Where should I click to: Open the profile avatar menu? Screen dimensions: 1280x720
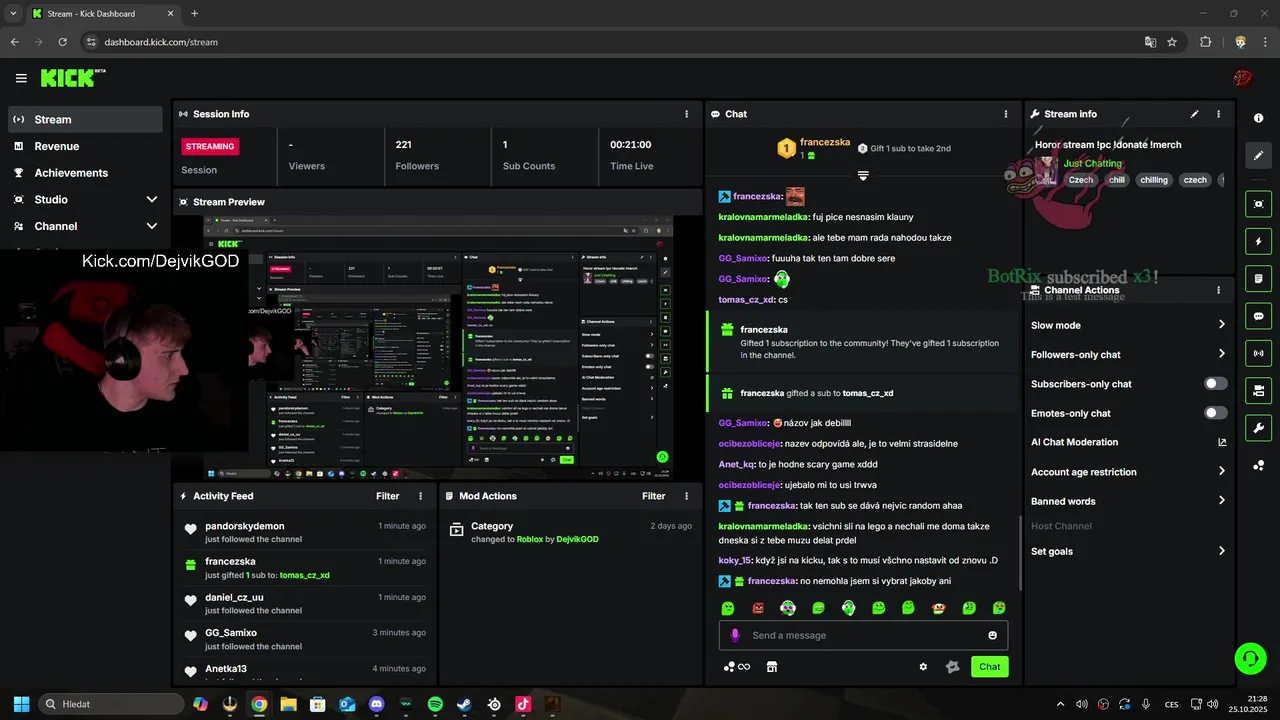click(1242, 78)
